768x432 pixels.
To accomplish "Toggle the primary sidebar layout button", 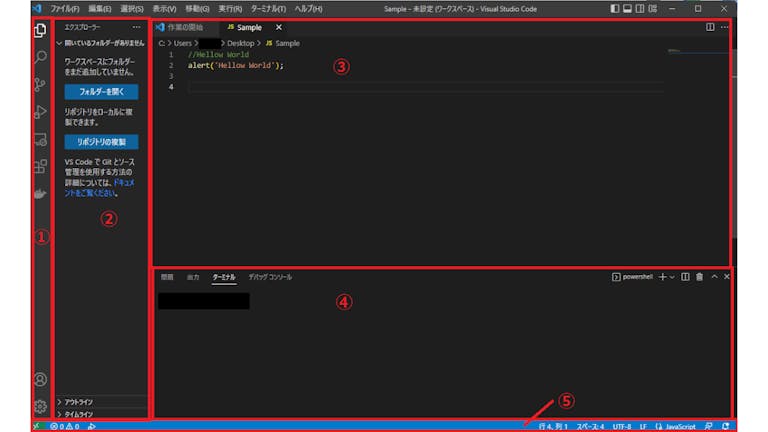I will [614, 8].
